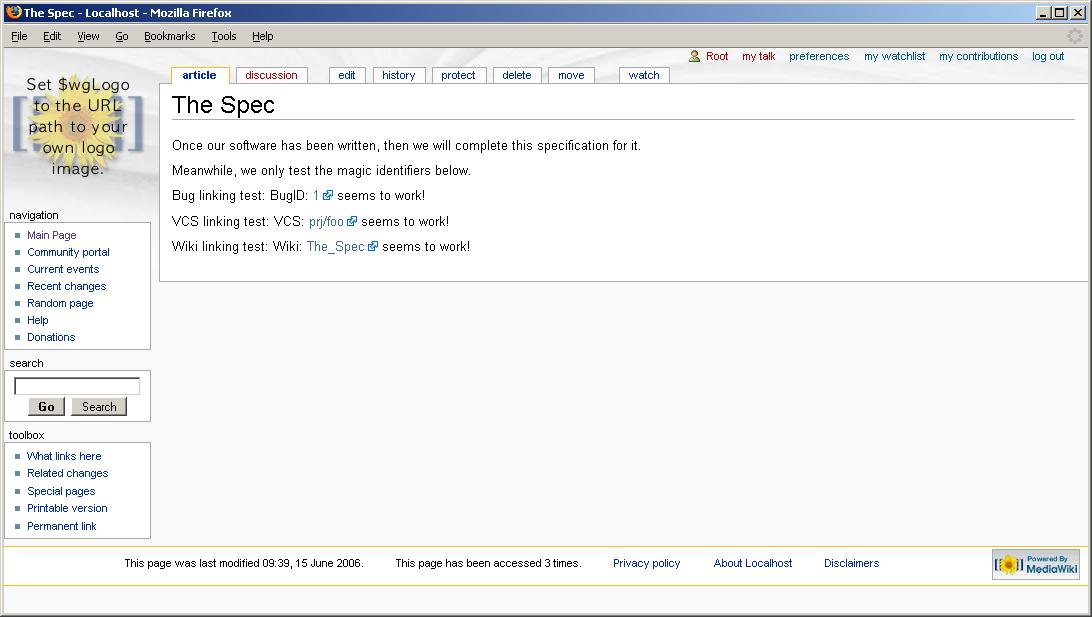Image resolution: width=1092 pixels, height=617 pixels.
Task: Open the Recent changes navigation link
Action: click(x=66, y=286)
